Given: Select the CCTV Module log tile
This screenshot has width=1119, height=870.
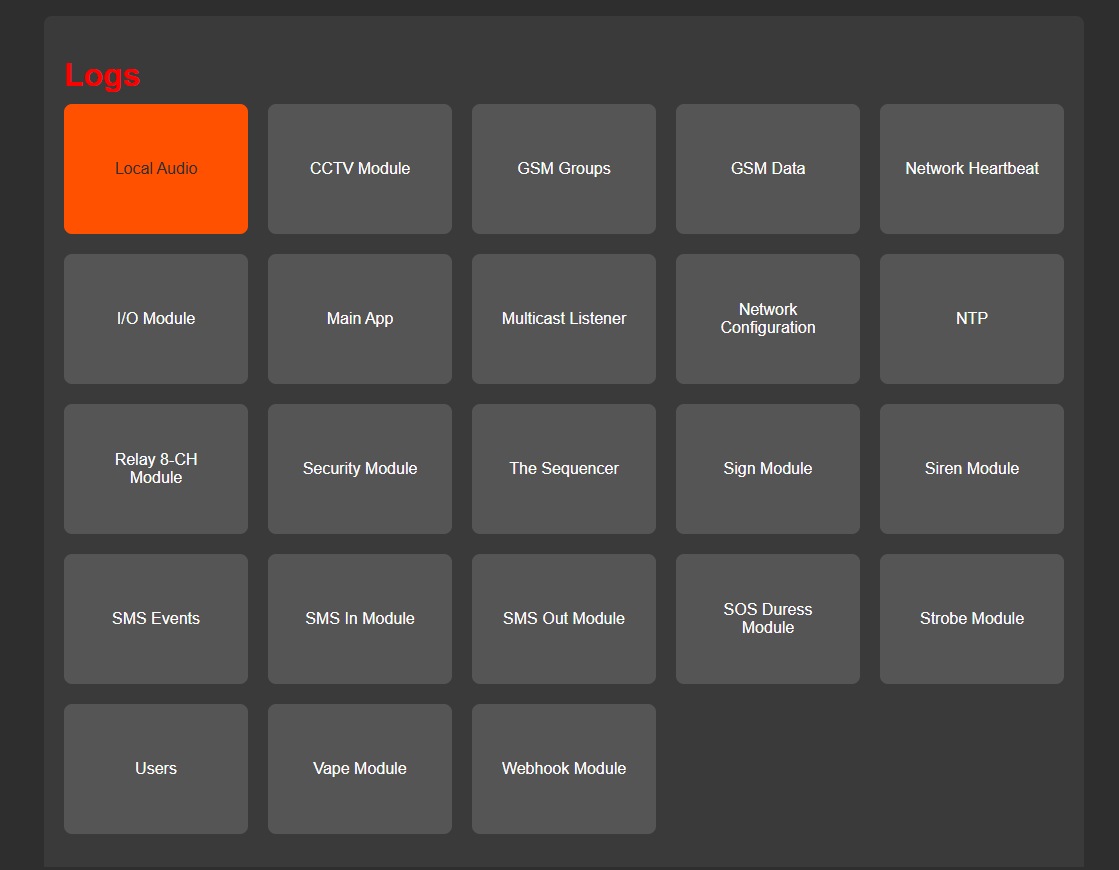Looking at the screenshot, I should (360, 169).
